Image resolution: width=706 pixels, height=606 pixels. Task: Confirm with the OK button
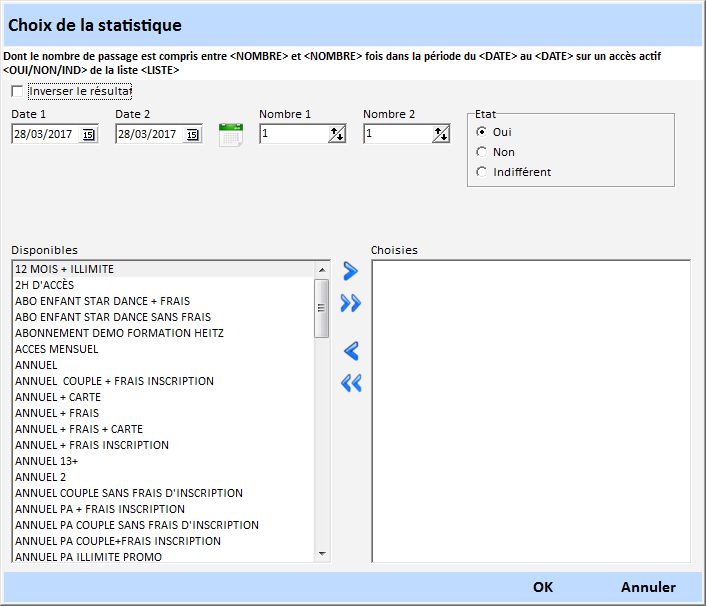(x=543, y=587)
